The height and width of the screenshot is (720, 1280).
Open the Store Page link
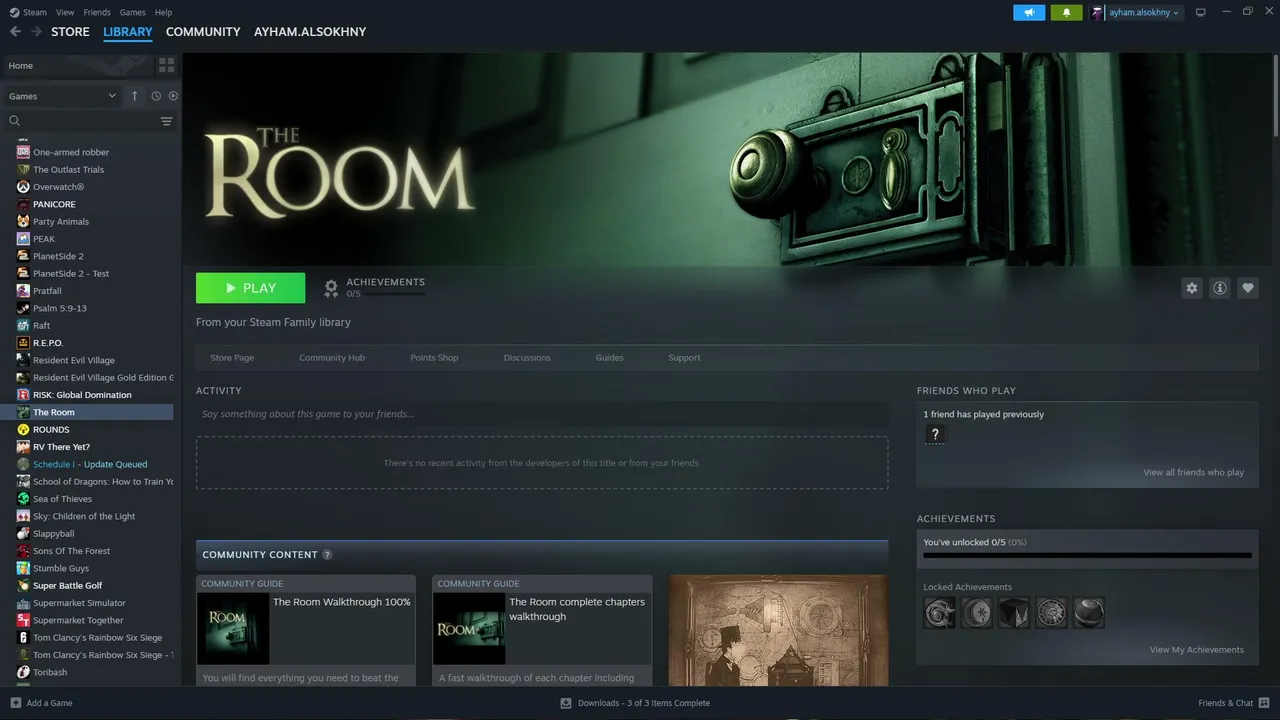pyautogui.click(x=232, y=358)
